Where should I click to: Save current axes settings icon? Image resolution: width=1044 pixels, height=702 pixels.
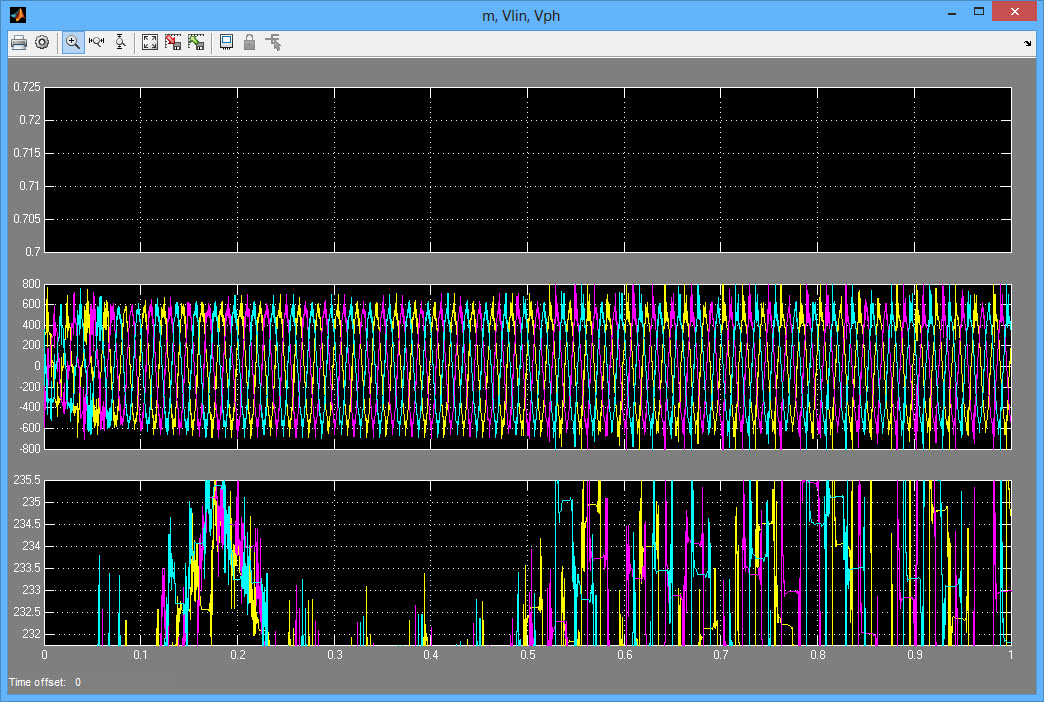[x=173, y=42]
